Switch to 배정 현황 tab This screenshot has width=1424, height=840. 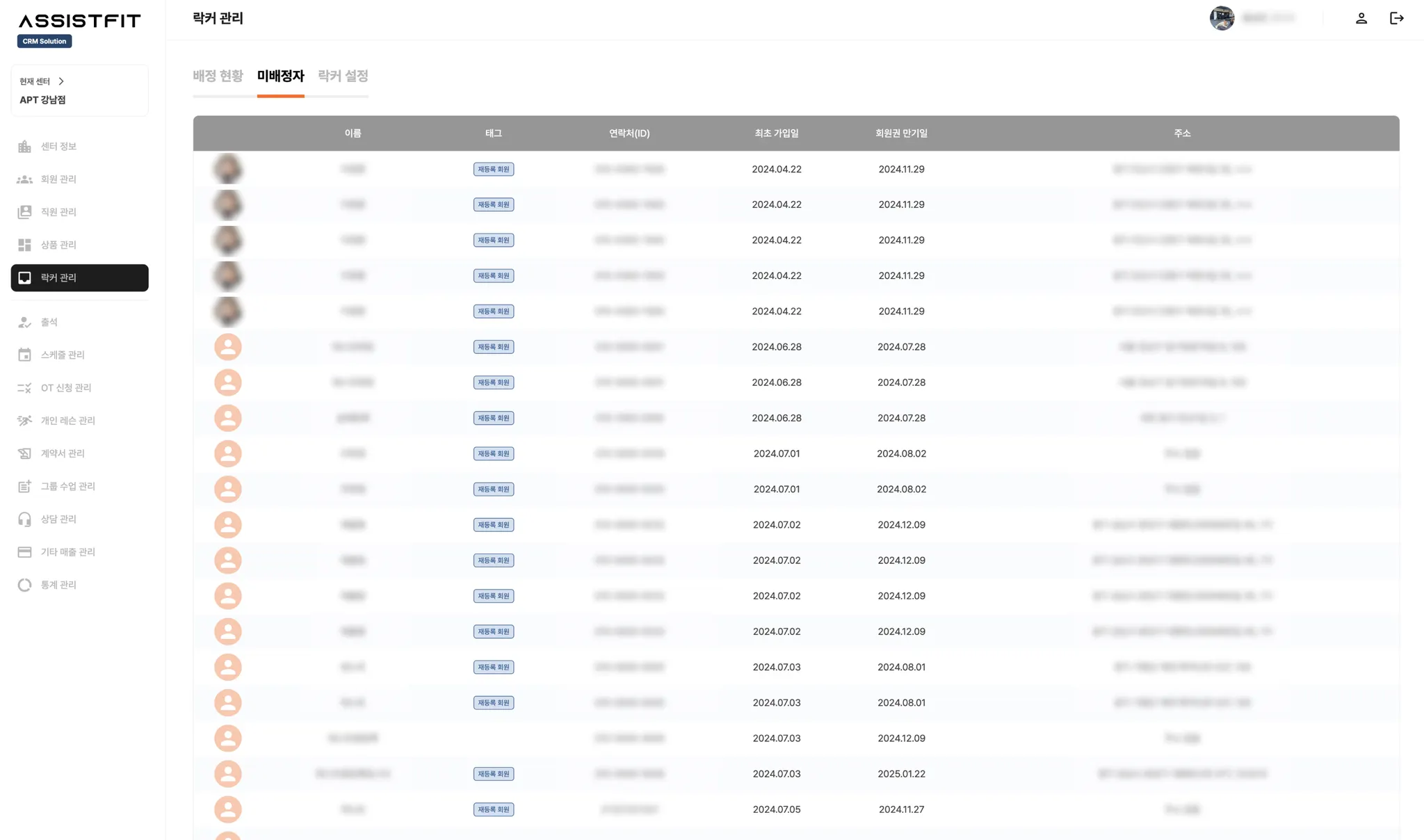(218, 76)
